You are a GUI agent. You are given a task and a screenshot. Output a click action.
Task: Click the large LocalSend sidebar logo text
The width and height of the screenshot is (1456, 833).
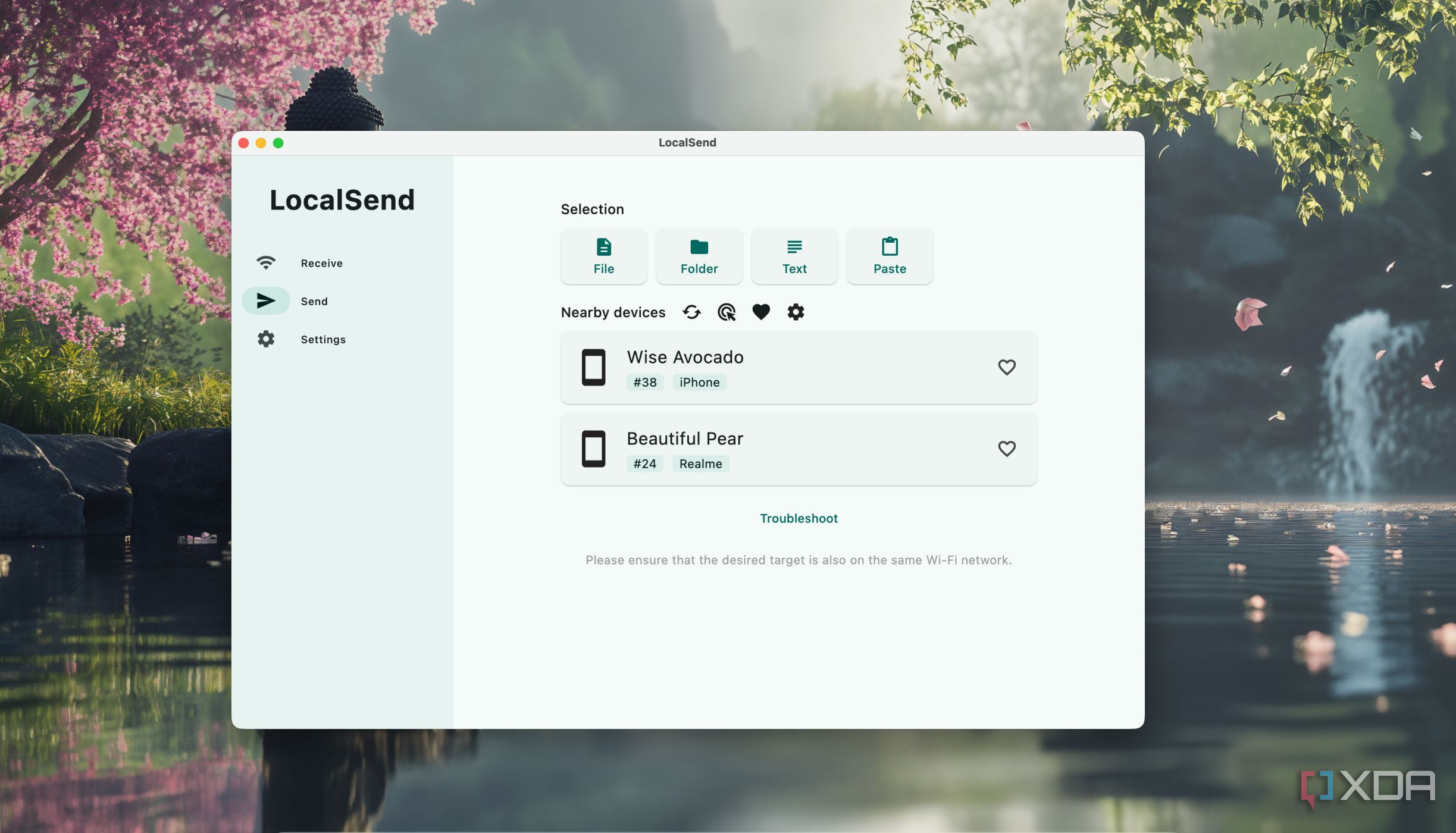(x=342, y=200)
